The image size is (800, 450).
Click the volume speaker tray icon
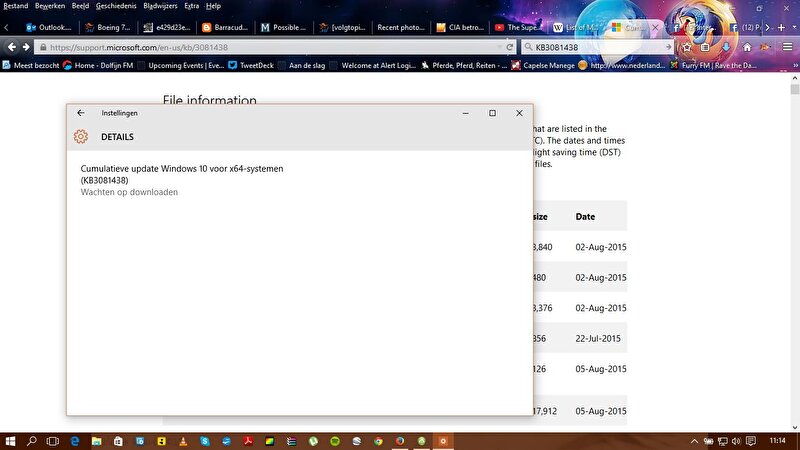(736, 440)
